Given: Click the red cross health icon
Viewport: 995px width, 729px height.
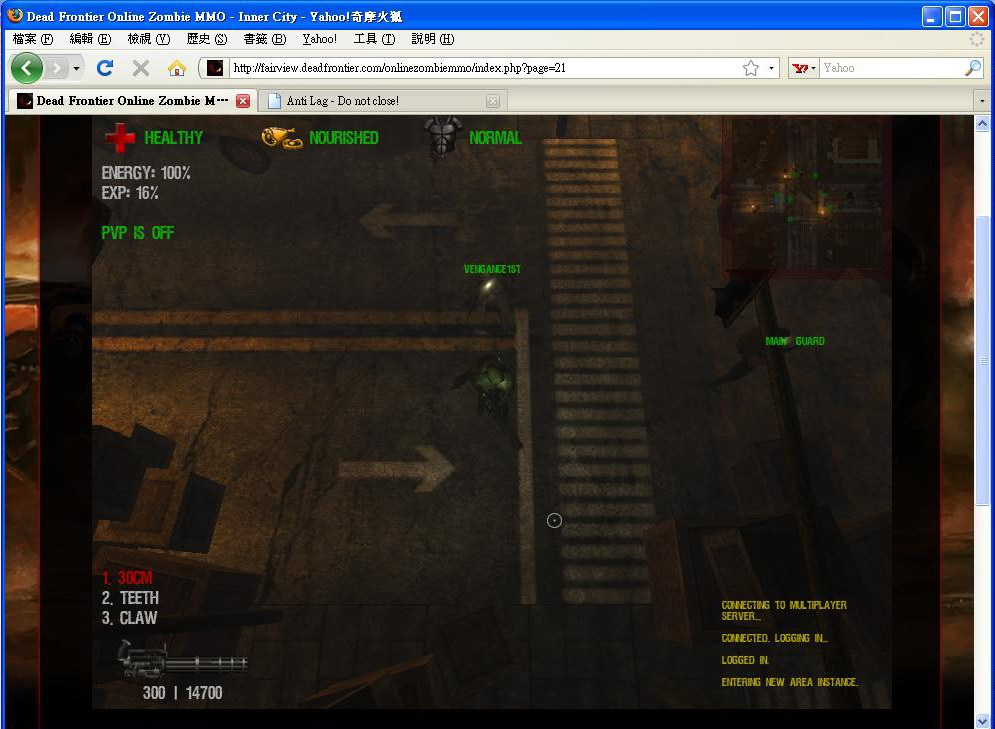Looking at the screenshot, I should pos(119,138).
